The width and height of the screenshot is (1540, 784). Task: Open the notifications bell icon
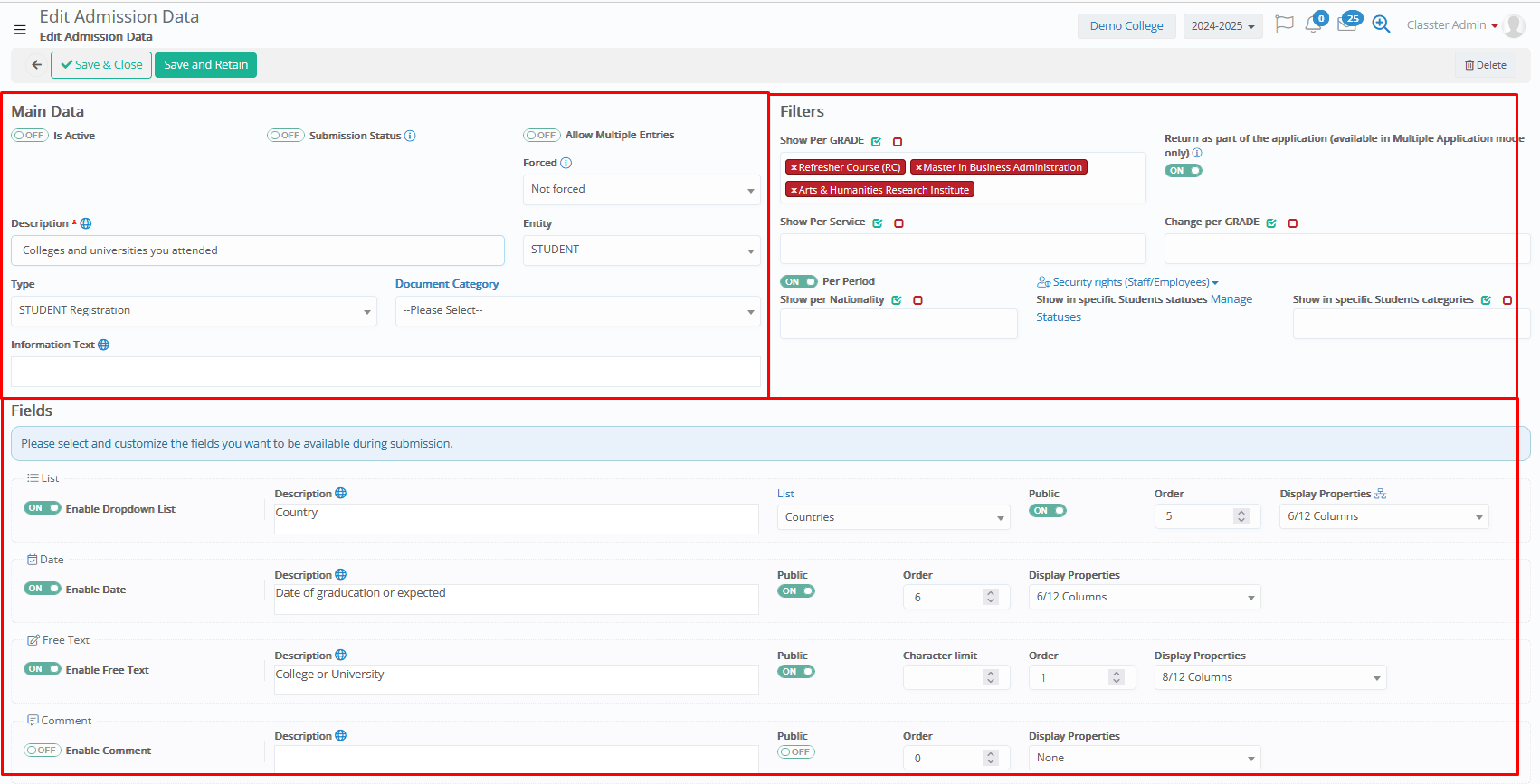(x=1313, y=24)
